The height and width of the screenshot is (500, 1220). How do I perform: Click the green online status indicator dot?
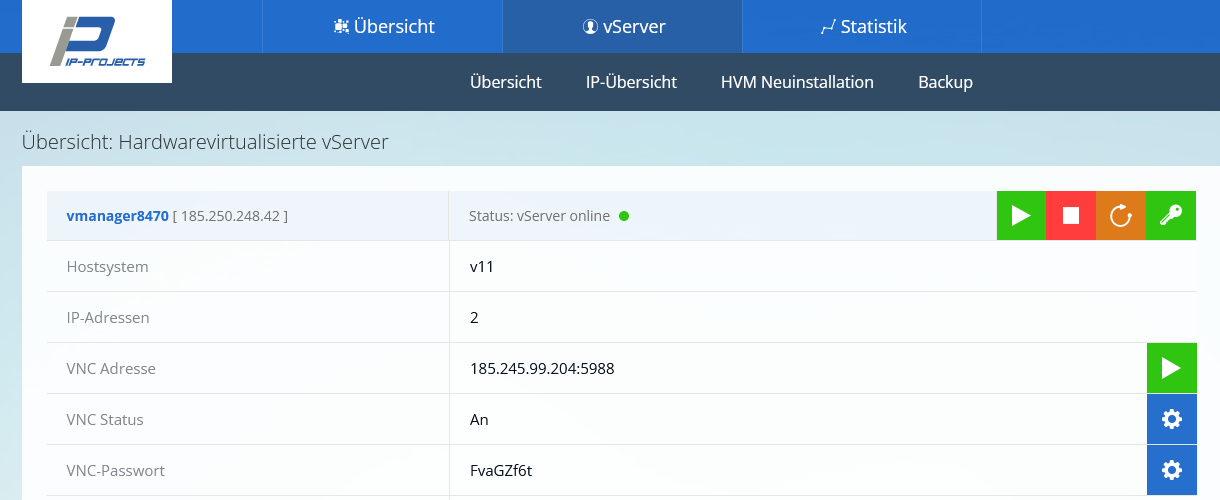point(624,216)
